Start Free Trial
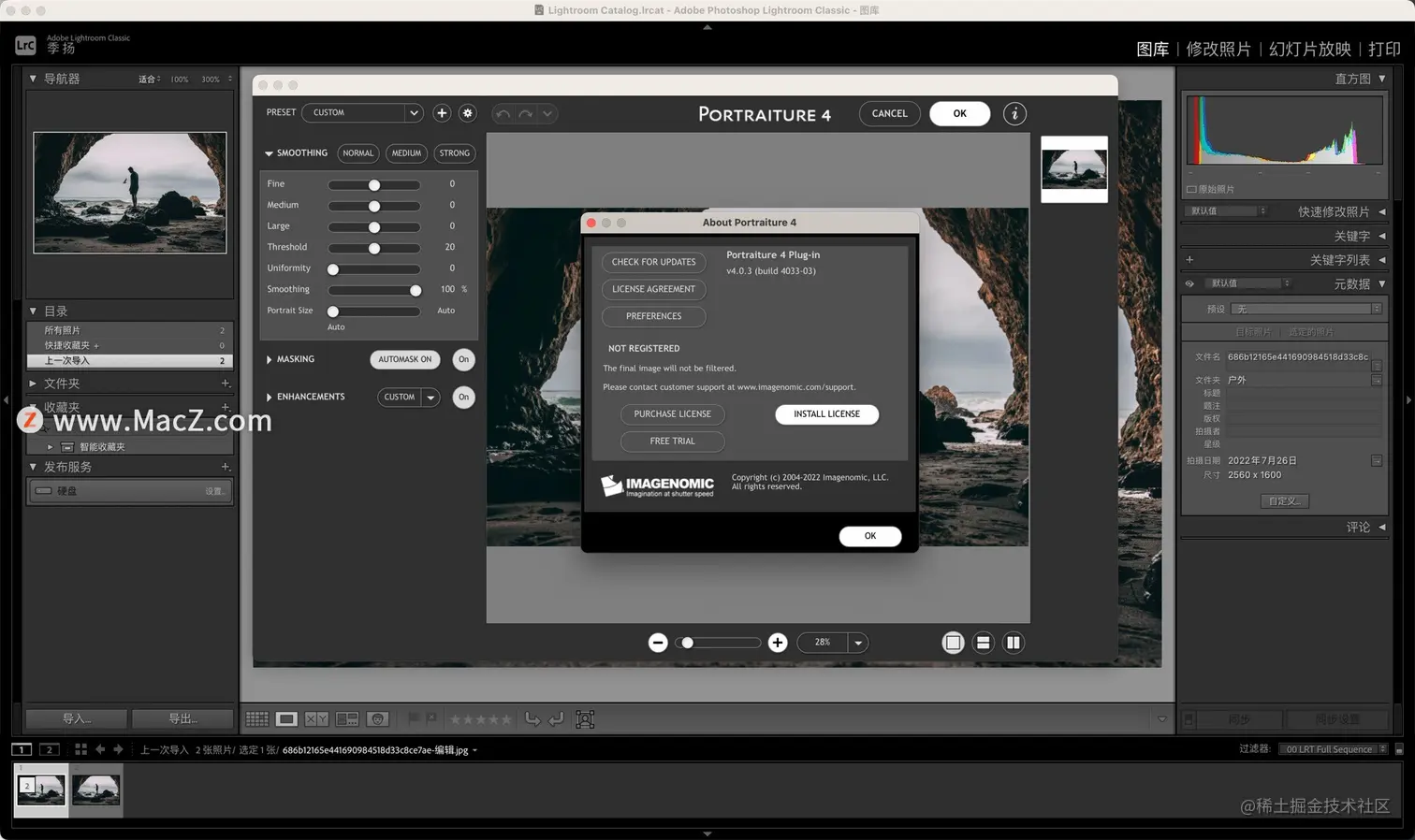This screenshot has width=1415, height=840. (672, 442)
